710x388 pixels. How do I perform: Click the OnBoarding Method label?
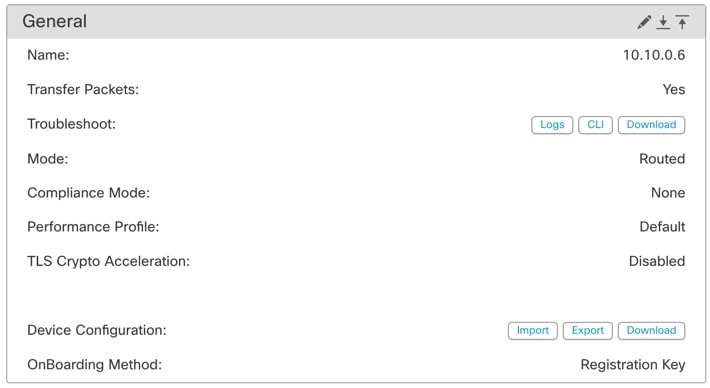click(95, 364)
